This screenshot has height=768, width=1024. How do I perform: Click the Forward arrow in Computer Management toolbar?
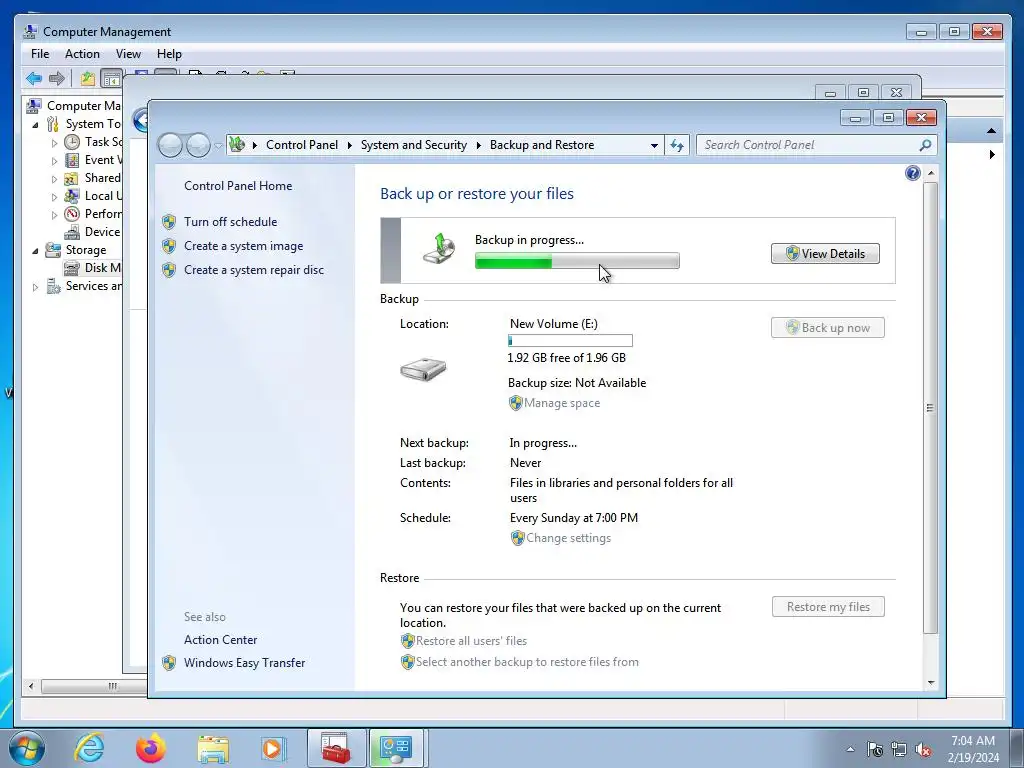click(x=57, y=79)
